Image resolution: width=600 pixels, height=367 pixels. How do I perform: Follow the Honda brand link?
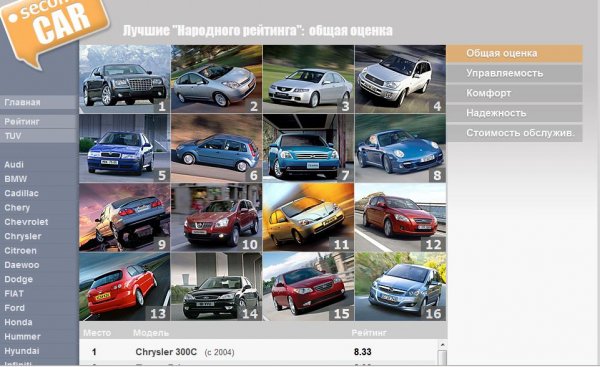(18, 322)
